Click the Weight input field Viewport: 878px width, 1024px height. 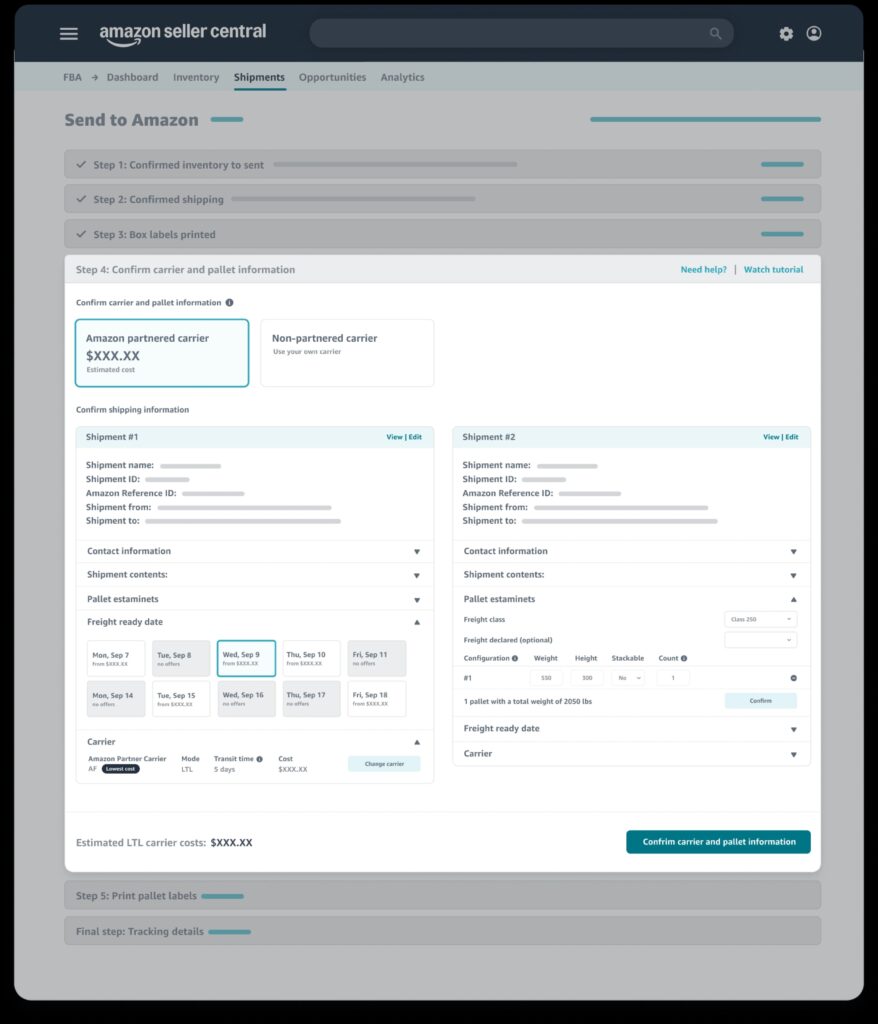pyautogui.click(x=546, y=678)
